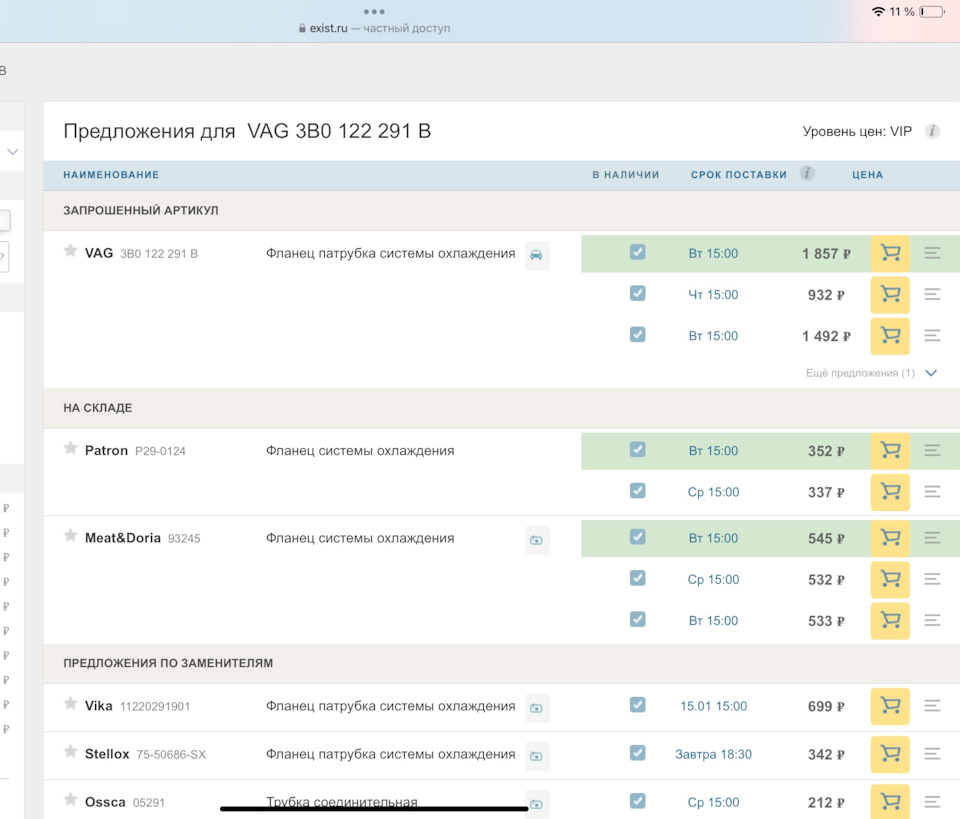
Task: Open details menu for 699 ₽ offer
Action: (932, 706)
